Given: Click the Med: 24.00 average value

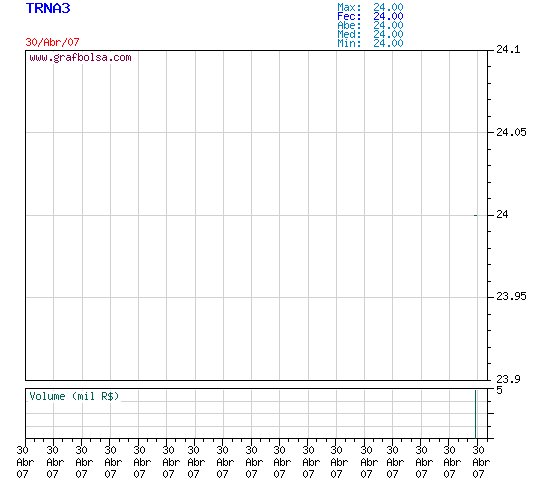Looking at the screenshot, I should tap(370, 34).
